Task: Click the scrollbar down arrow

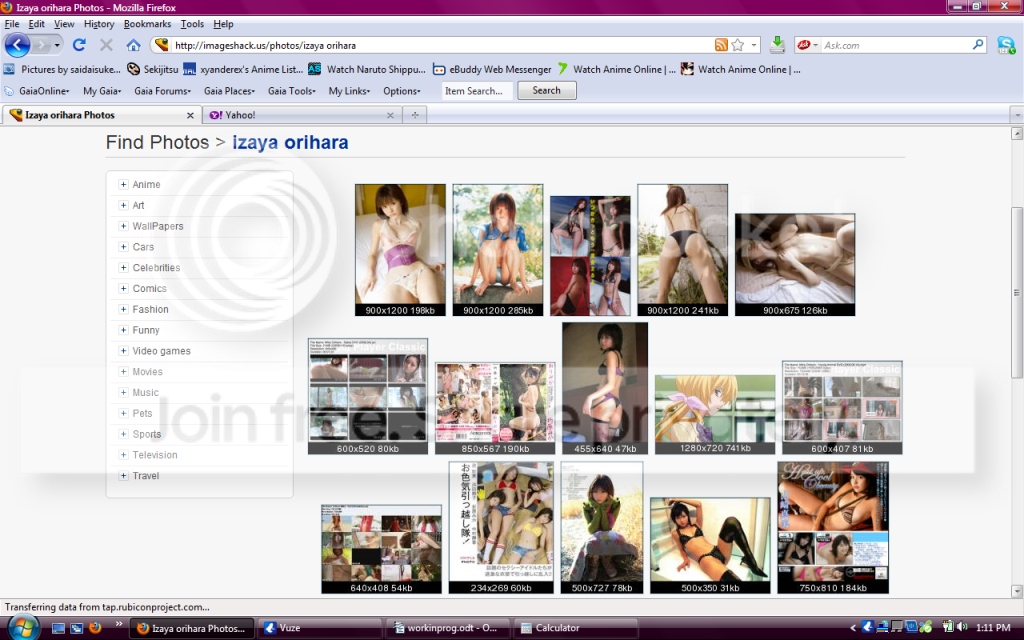Action: 1016,591
